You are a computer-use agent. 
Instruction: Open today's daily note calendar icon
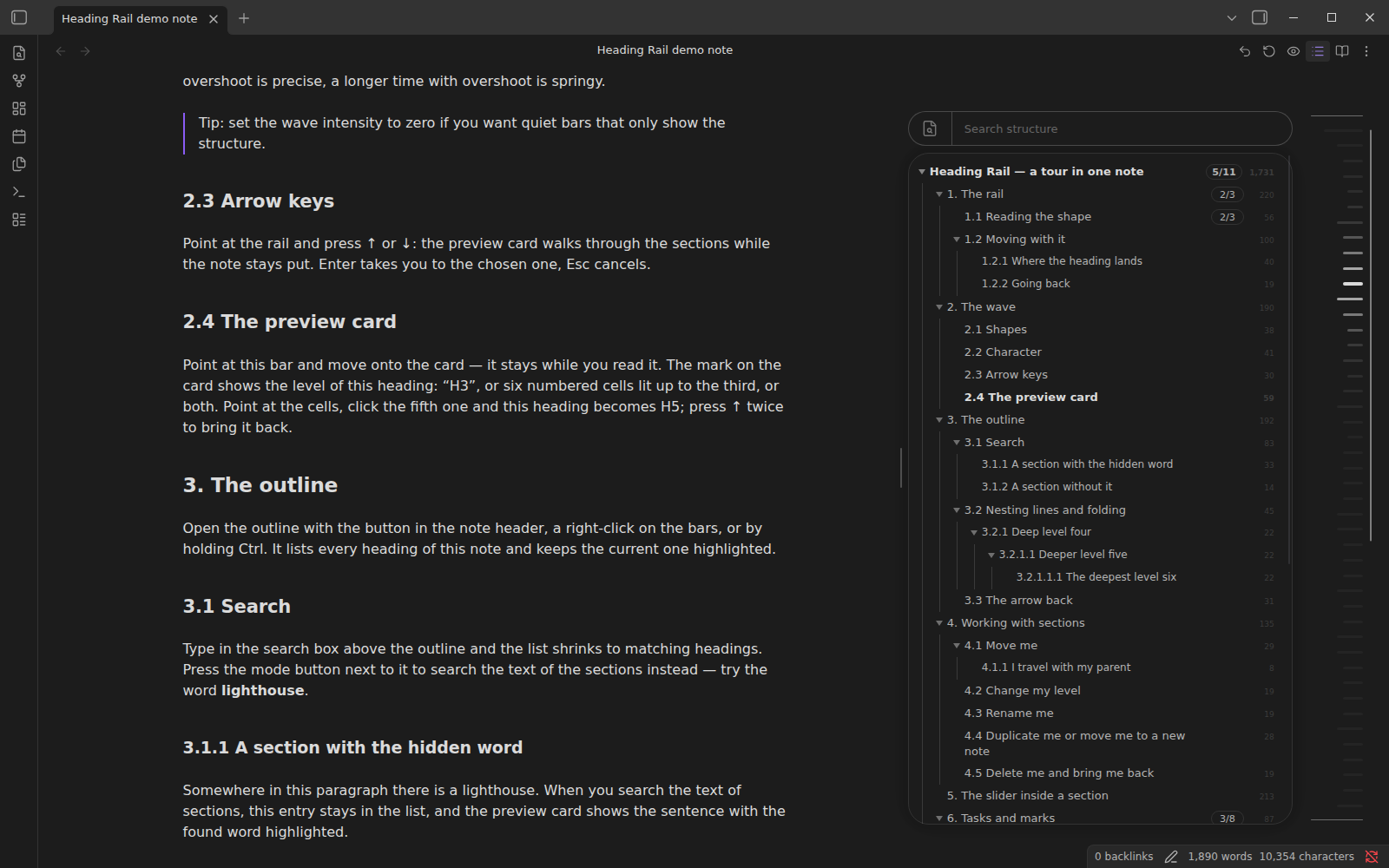point(19,136)
